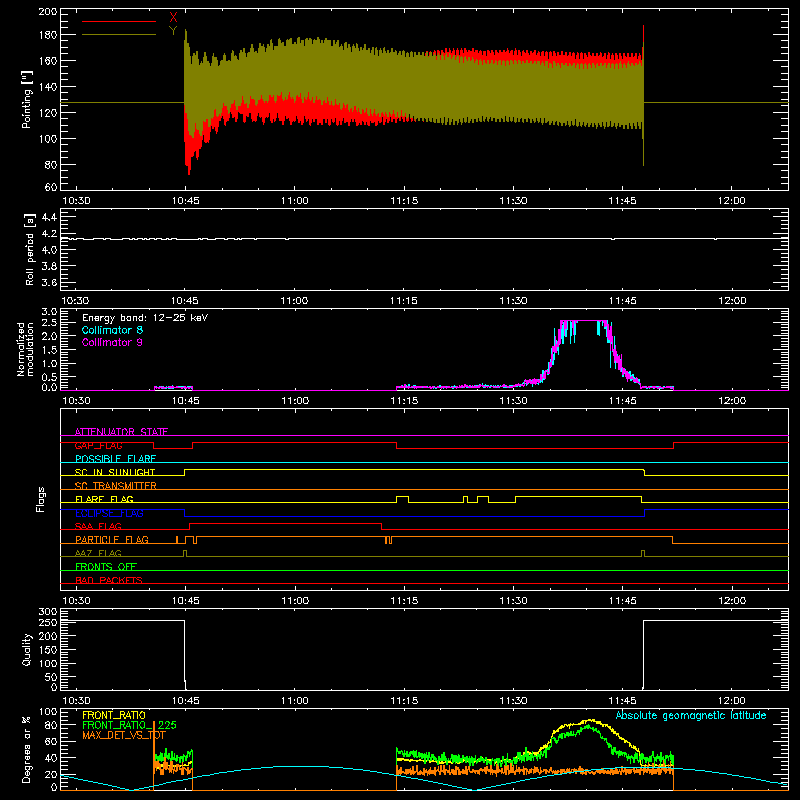The image size is (800, 800).
Task: Click the 'Degrees or %' axis title
Action: (27, 749)
